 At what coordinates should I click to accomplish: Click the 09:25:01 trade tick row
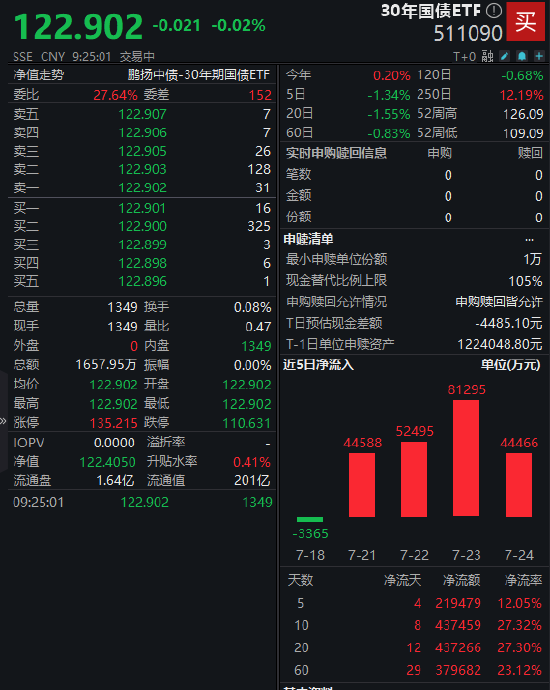[143, 502]
